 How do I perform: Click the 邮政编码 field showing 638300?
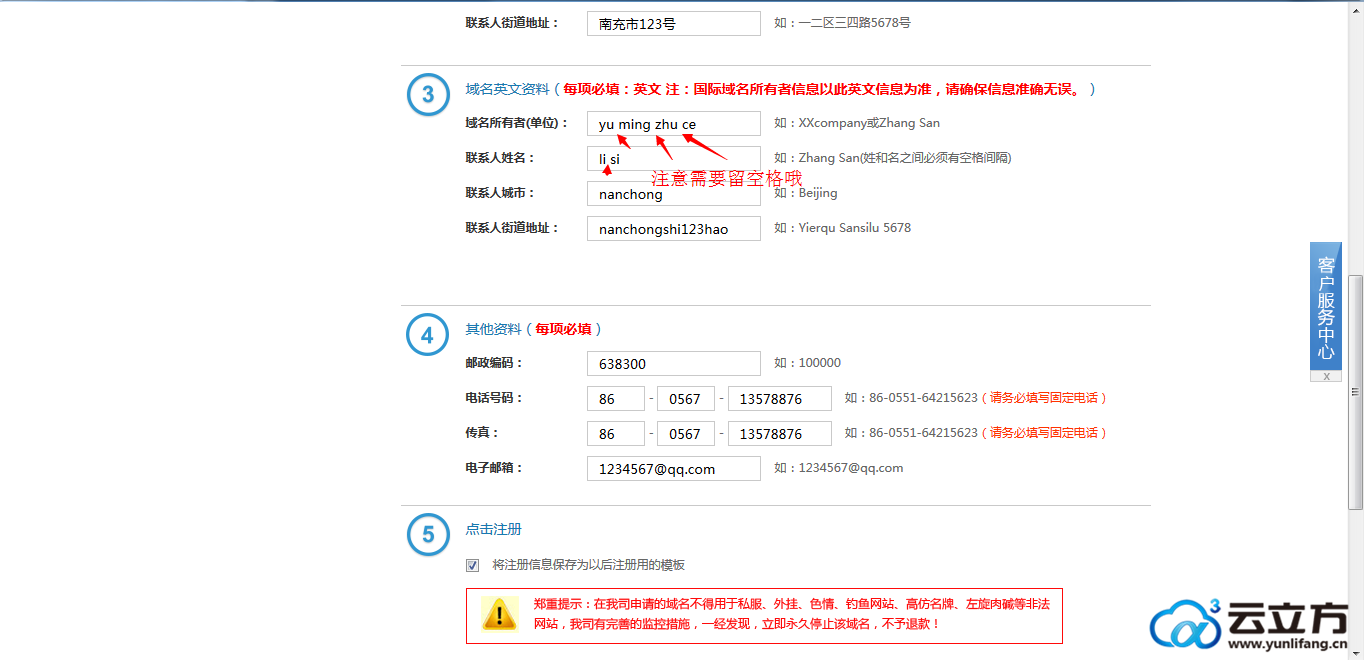coord(673,364)
